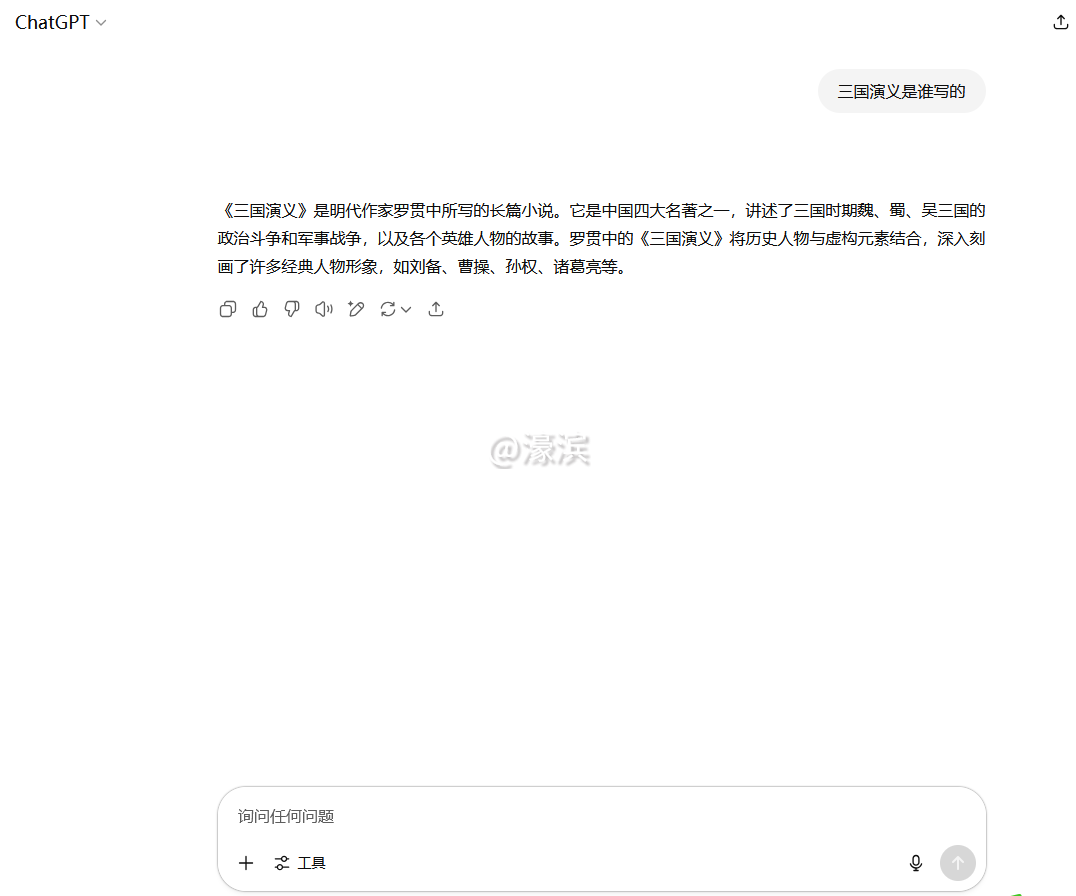
Task: Click the user's question bubble 三国演义是谁写的
Action: tap(901, 90)
